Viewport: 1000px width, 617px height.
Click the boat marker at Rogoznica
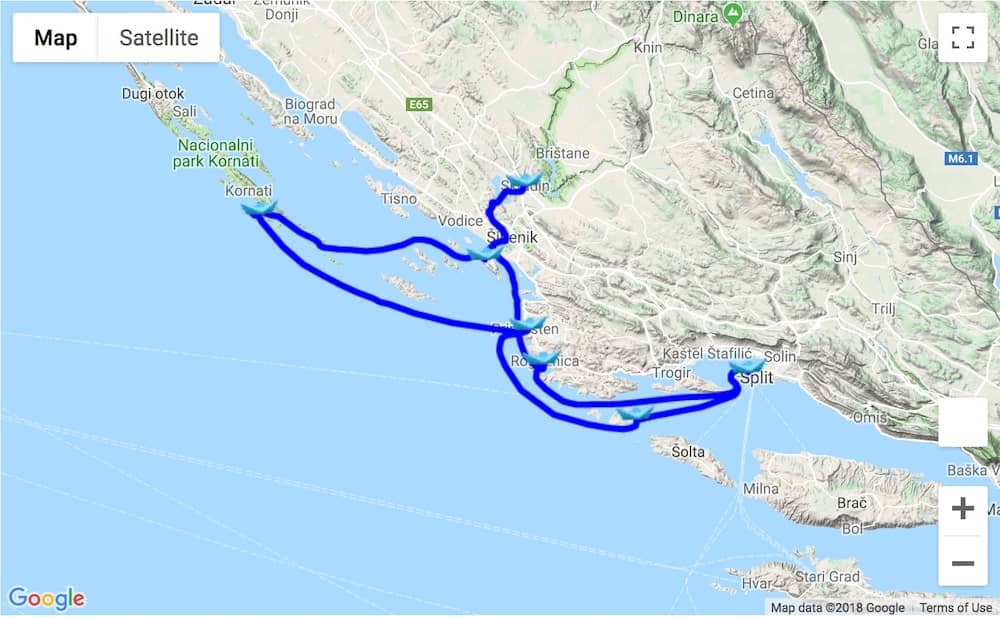542,359
